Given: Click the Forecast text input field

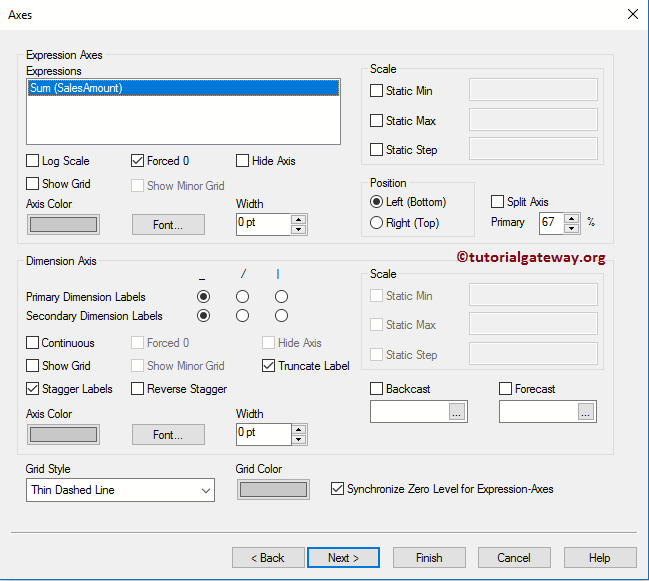Looking at the screenshot, I should tap(538, 411).
